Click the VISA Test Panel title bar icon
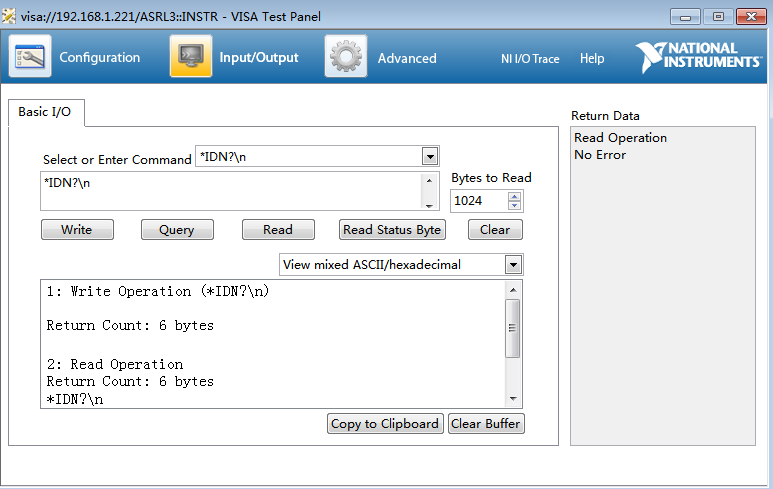This screenshot has height=489, width=773. click(x=9, y=16)
